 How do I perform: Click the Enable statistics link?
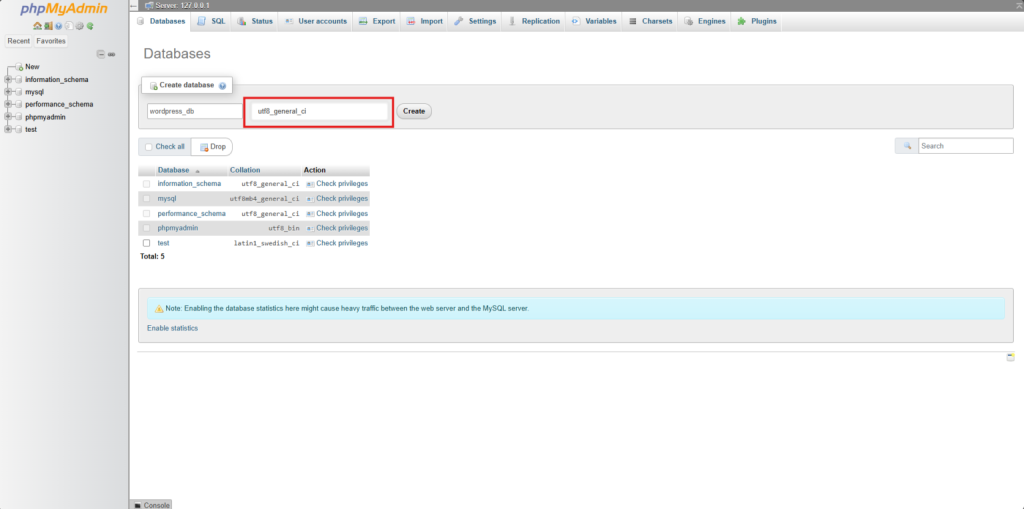tap(172, 328)
